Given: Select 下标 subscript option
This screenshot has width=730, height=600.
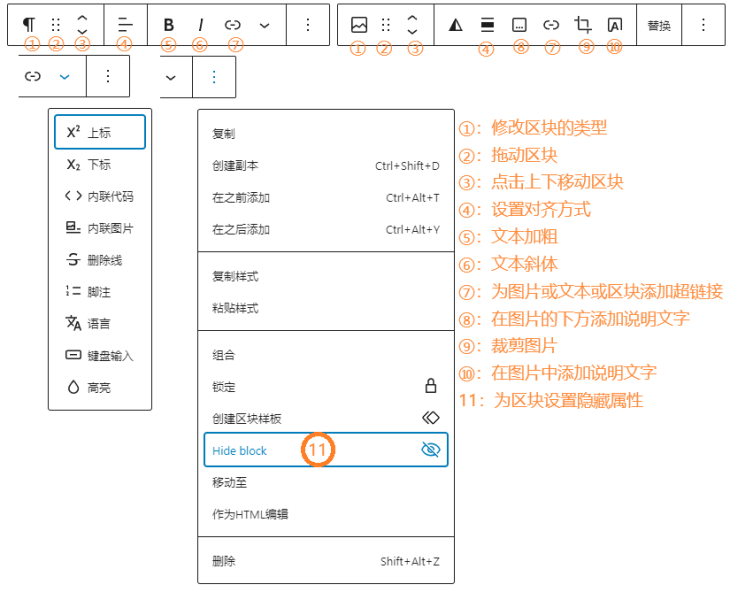Looking at the screenshot, I should pyautogui.click(x=100, y=164).
